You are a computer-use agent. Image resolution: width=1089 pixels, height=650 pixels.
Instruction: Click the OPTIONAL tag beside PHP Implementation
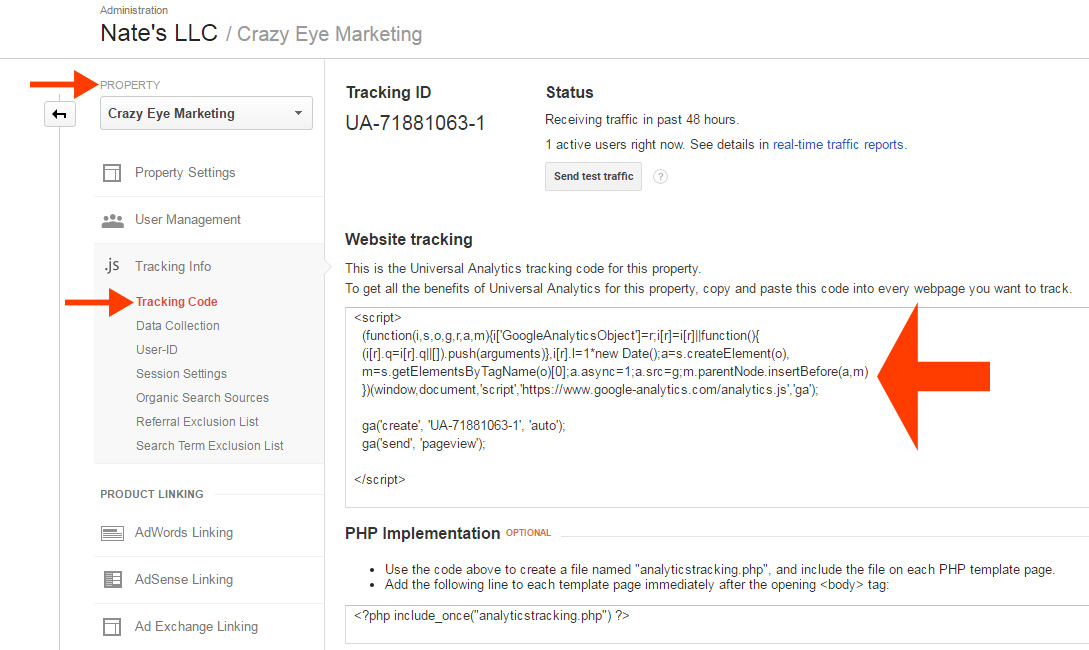(x=529, y=533)
